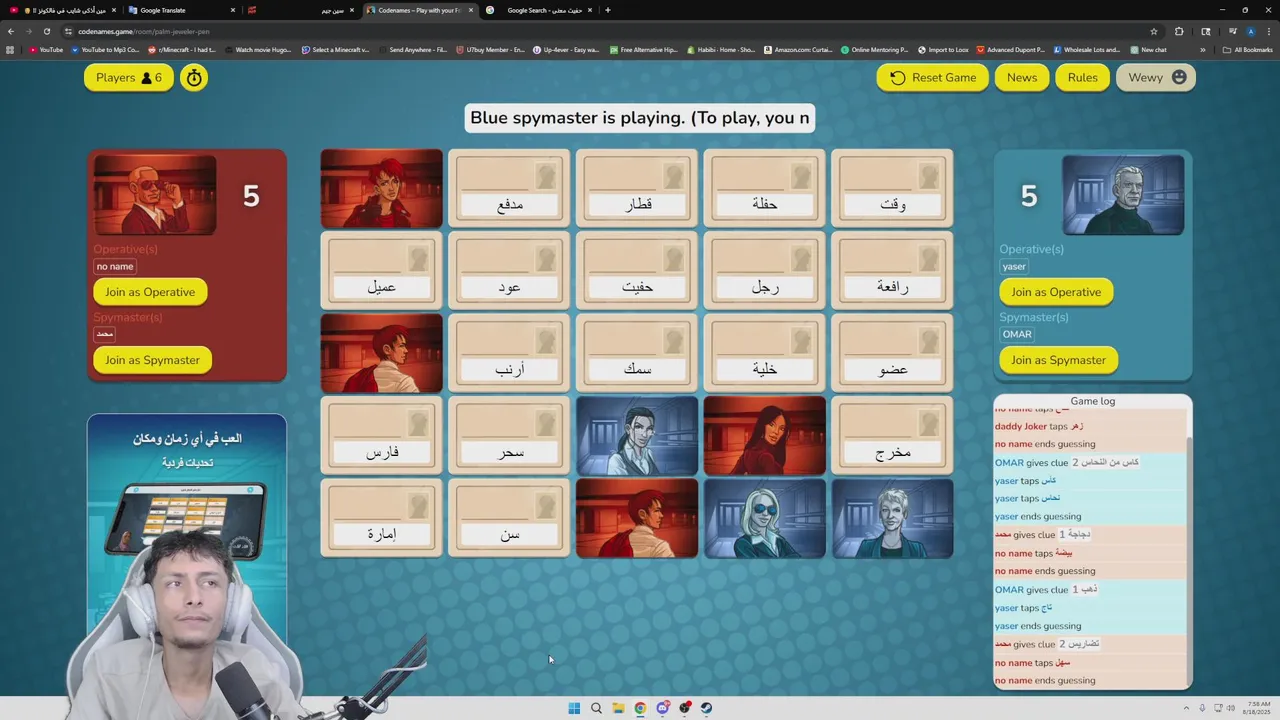The height and width of the screenshot is (720, 1280).
Task: Click pin icon on عضو card
Action: pos(928,342)
